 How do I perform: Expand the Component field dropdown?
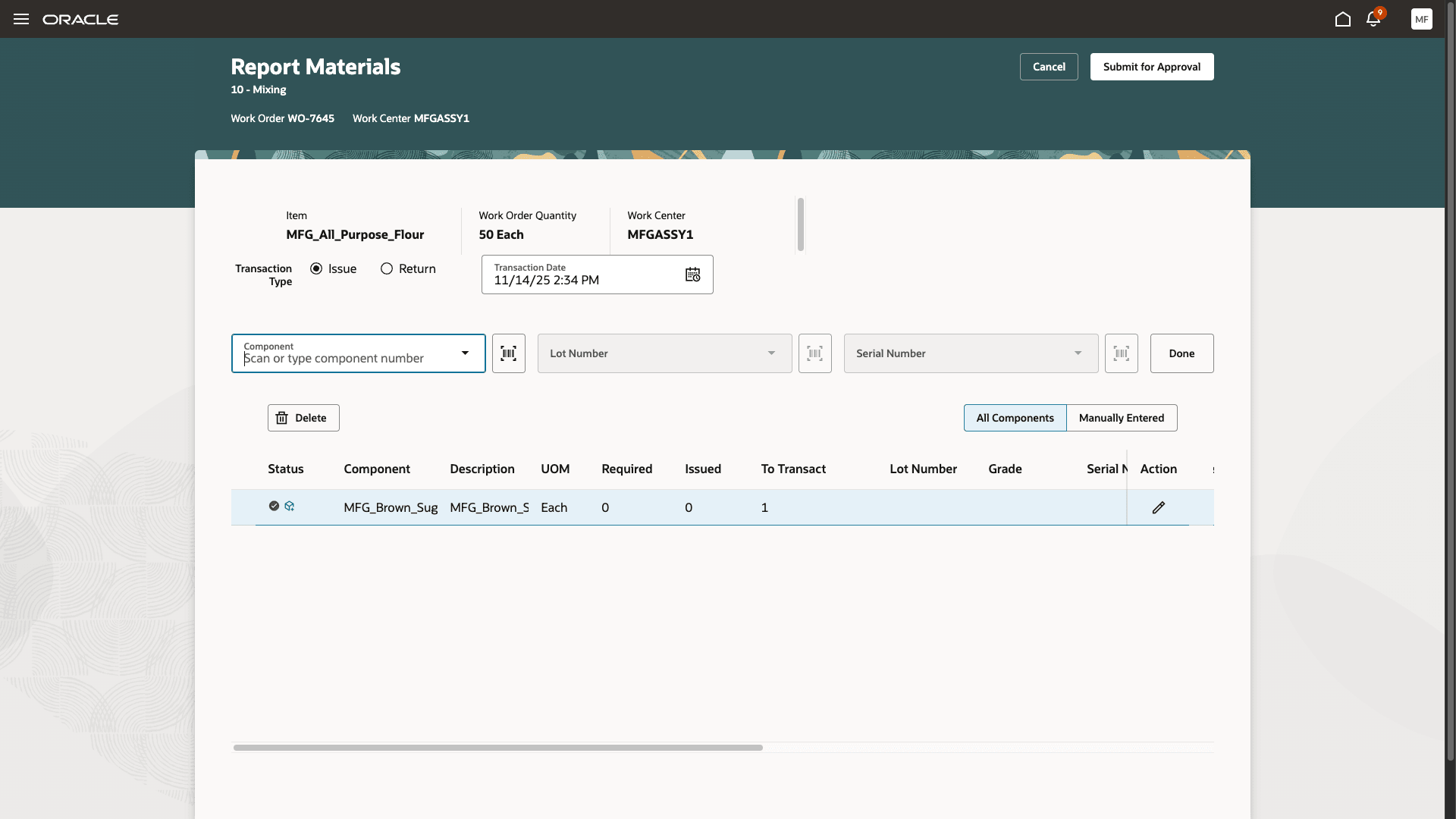point(465,353)
